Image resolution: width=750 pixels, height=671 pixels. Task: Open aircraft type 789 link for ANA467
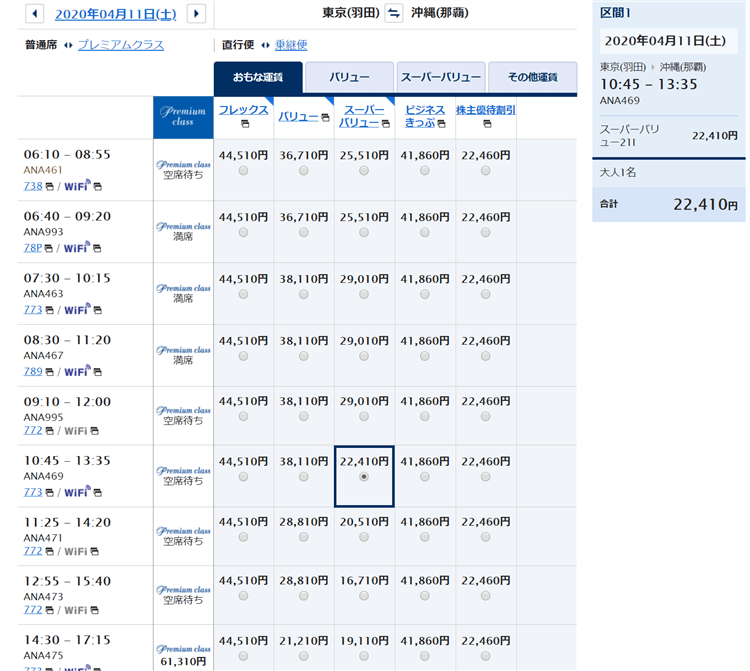[32, 370]
